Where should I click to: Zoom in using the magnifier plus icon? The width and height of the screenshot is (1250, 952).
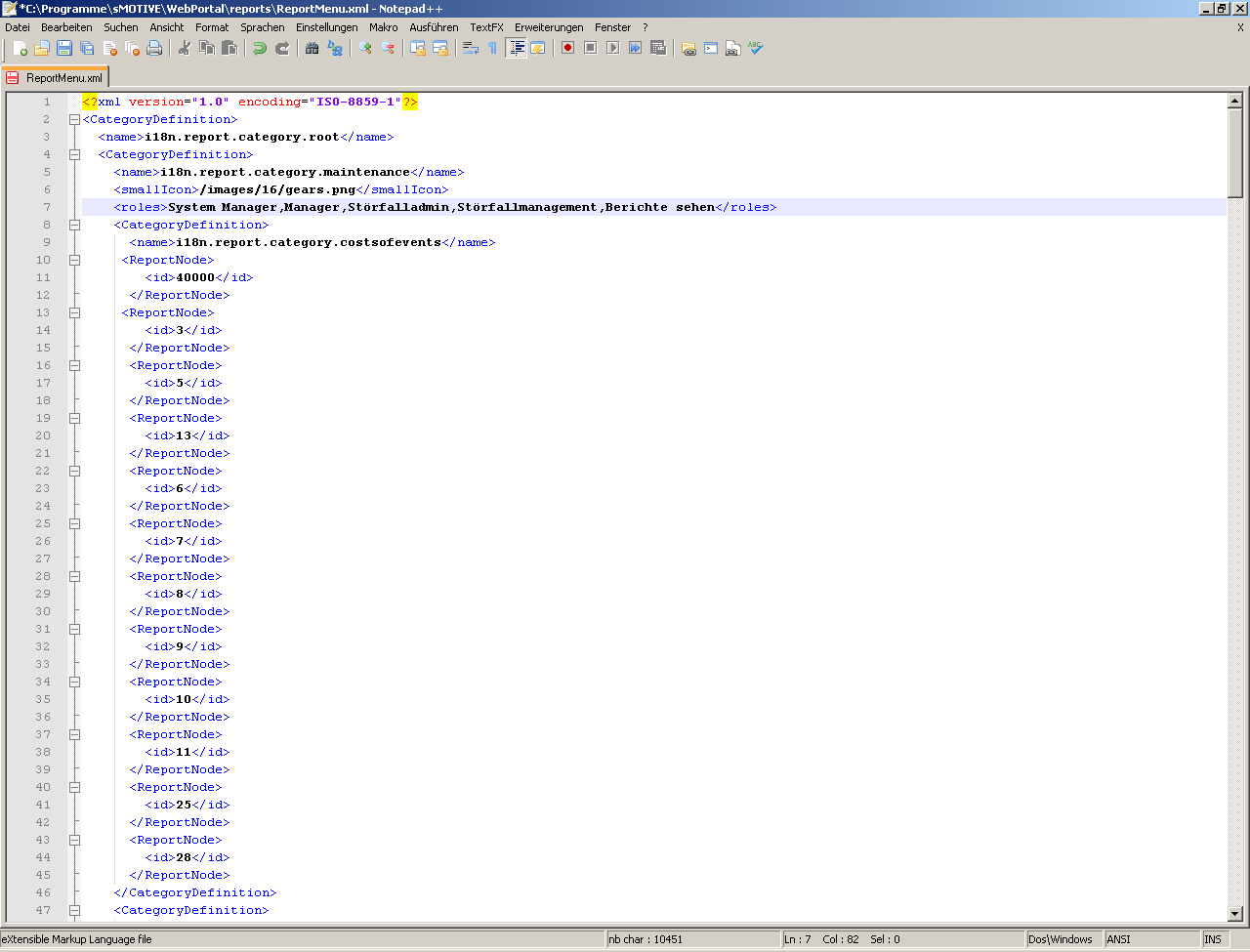(x=365, y=48)
